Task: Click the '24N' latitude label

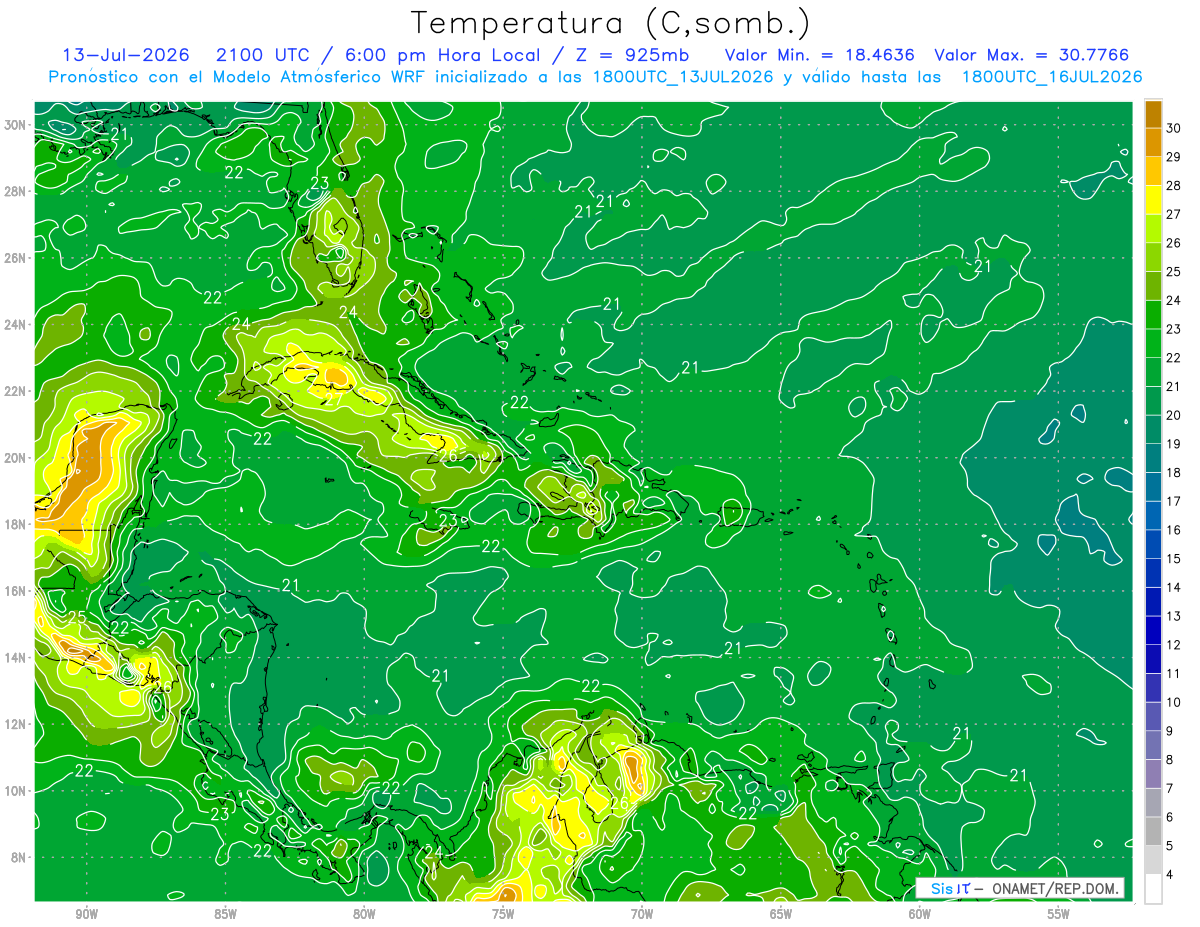Action: [15, 325]
